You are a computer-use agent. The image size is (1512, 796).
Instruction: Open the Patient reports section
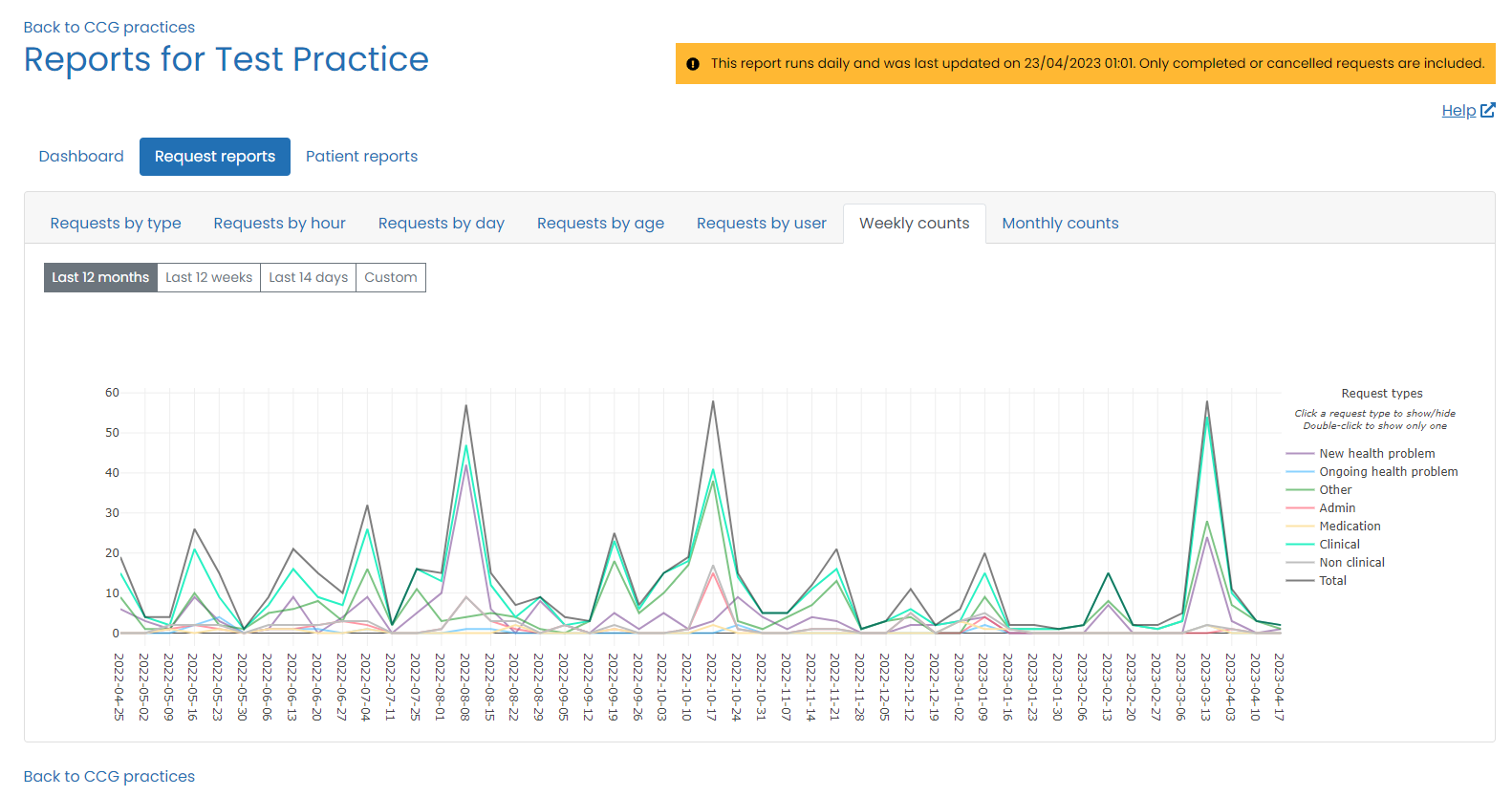coord(361,157)
